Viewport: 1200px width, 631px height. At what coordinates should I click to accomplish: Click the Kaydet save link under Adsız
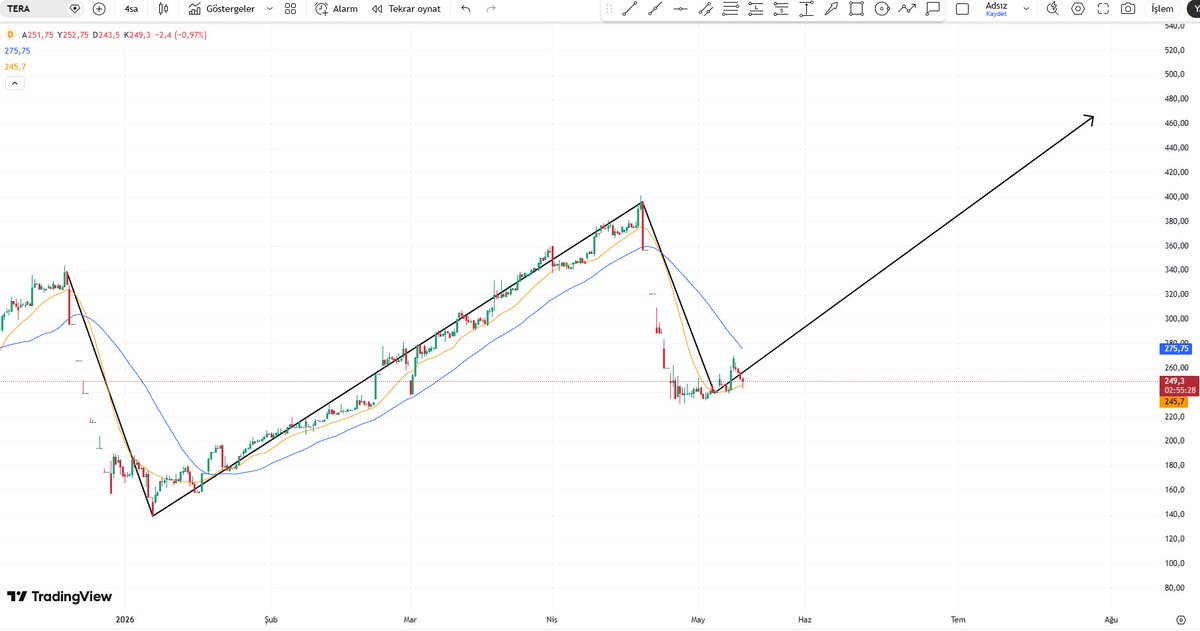coord(996,14)
